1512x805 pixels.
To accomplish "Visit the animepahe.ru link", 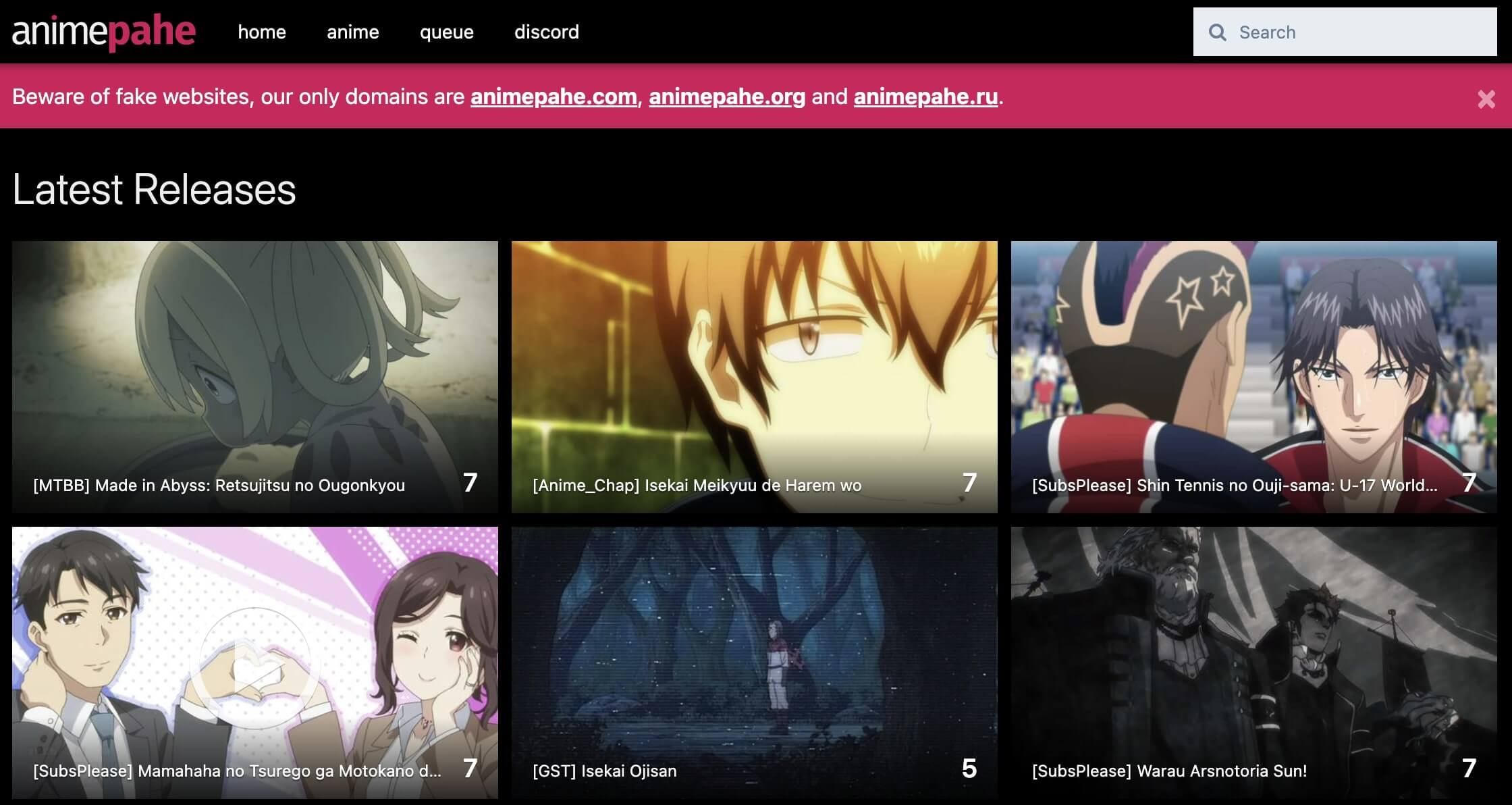I will [x=925, y=97].
